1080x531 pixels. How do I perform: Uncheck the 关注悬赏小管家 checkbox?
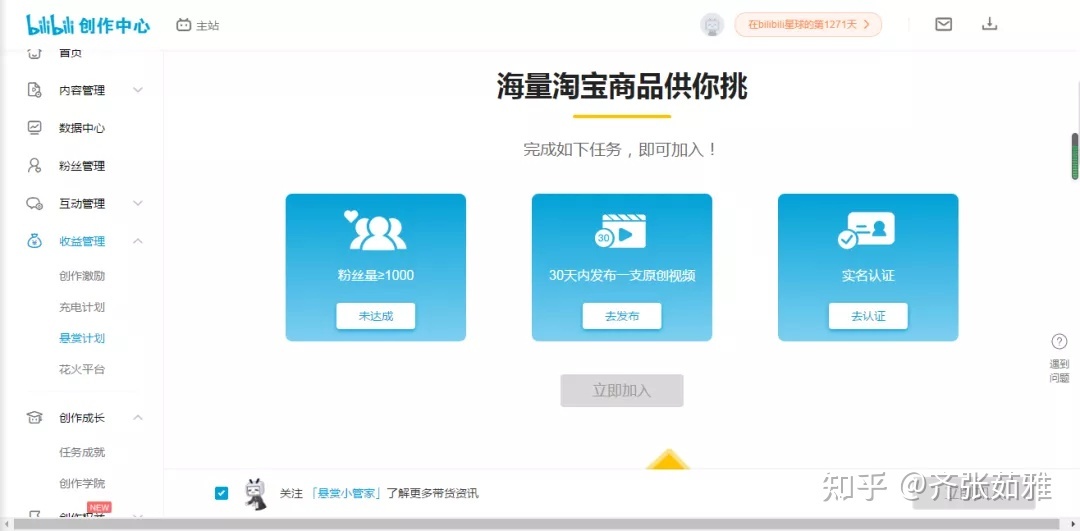tap(221, 493)
